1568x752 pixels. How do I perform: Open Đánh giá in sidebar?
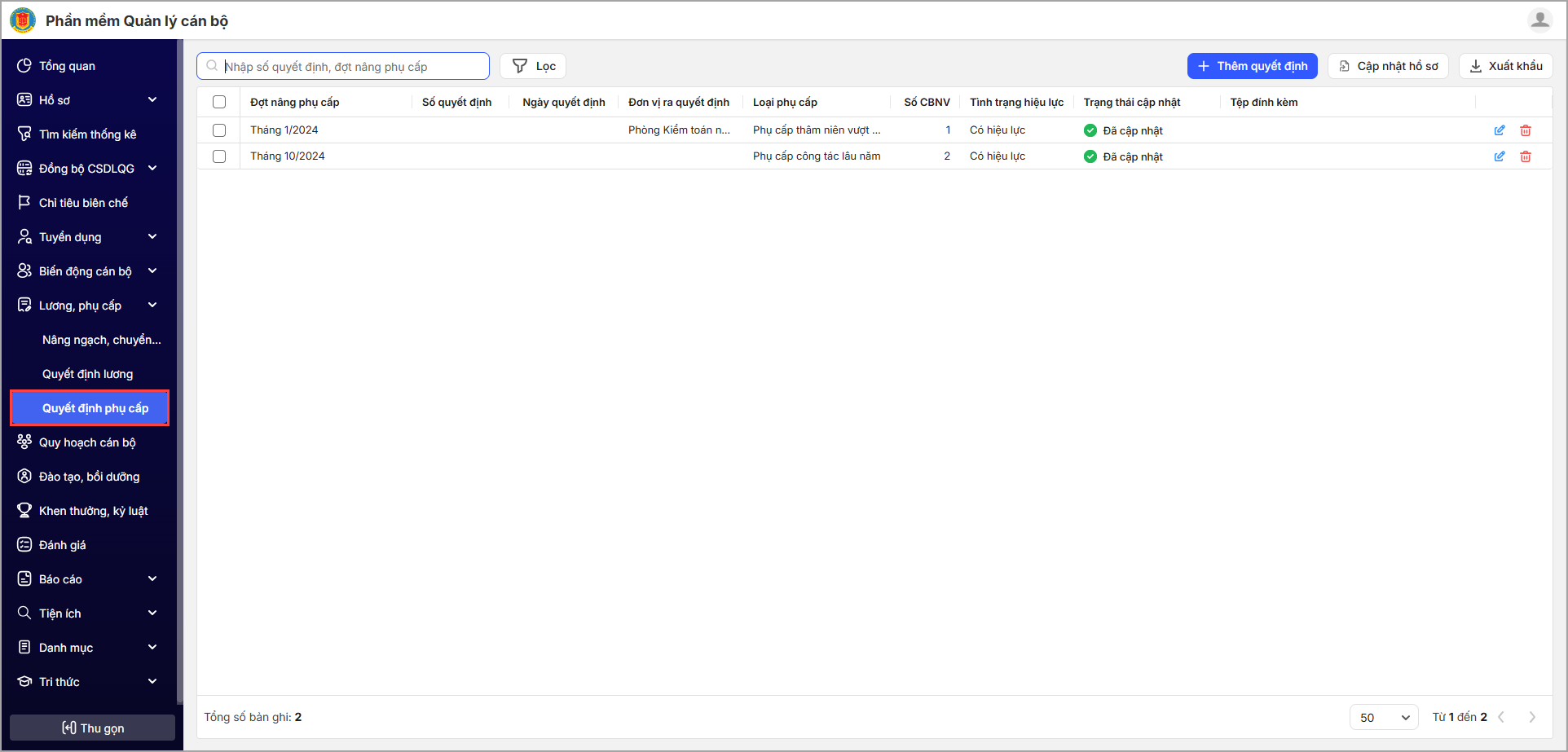click(x=62, y=545)
